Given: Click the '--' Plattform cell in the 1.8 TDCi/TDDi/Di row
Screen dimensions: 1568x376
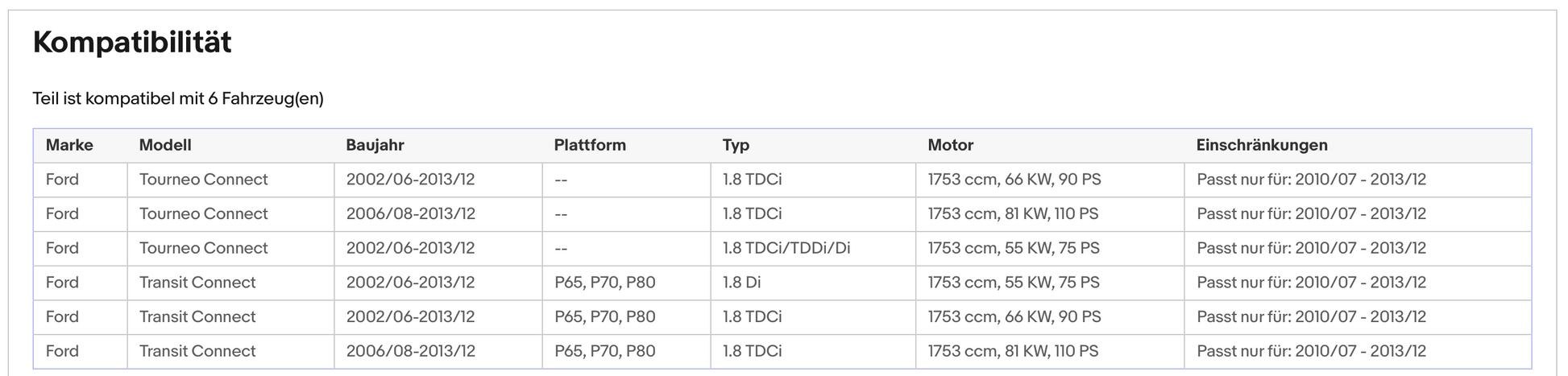Looking at the screenshot, I should pos(626,249).
